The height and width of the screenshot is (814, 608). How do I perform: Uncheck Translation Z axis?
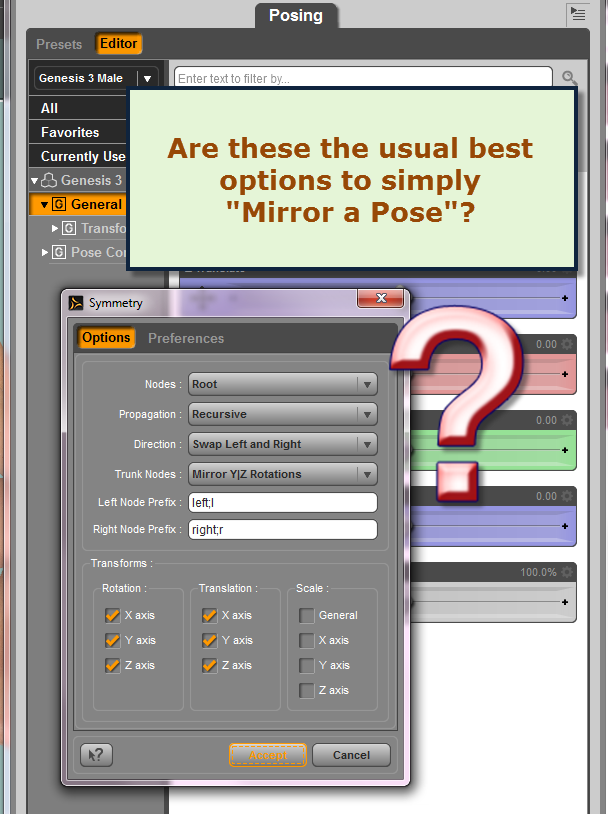point(209,665)
